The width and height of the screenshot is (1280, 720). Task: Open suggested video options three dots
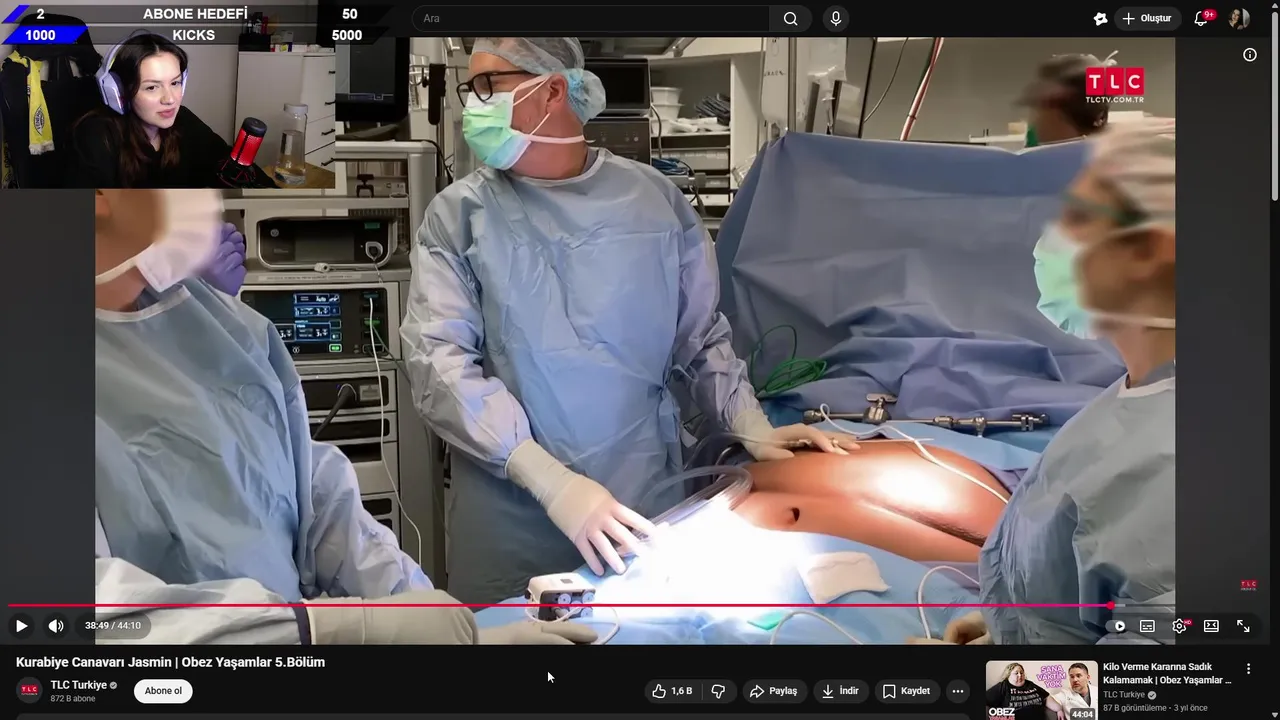1248,668
